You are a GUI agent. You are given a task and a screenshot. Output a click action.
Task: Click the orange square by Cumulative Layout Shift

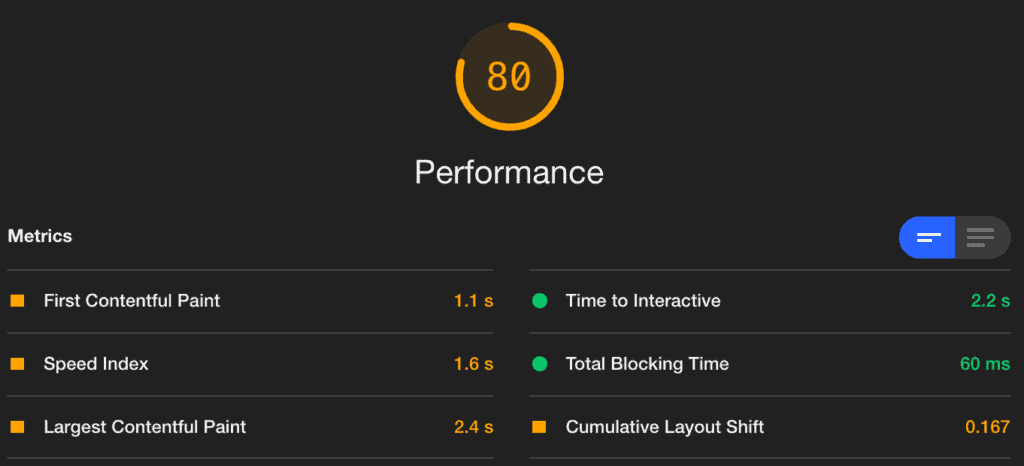coord(539,427)
